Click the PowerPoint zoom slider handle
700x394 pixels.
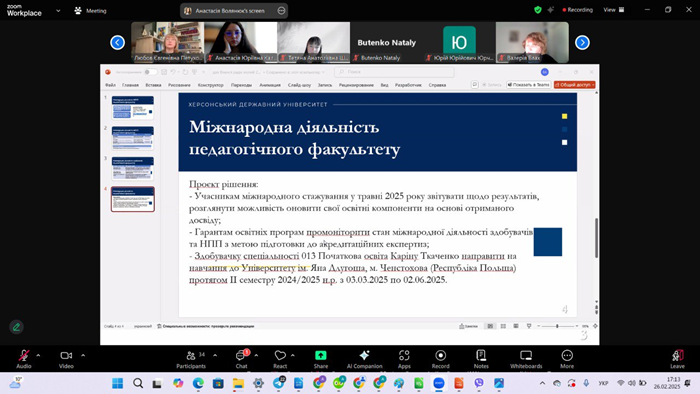(x=557, y=326)
